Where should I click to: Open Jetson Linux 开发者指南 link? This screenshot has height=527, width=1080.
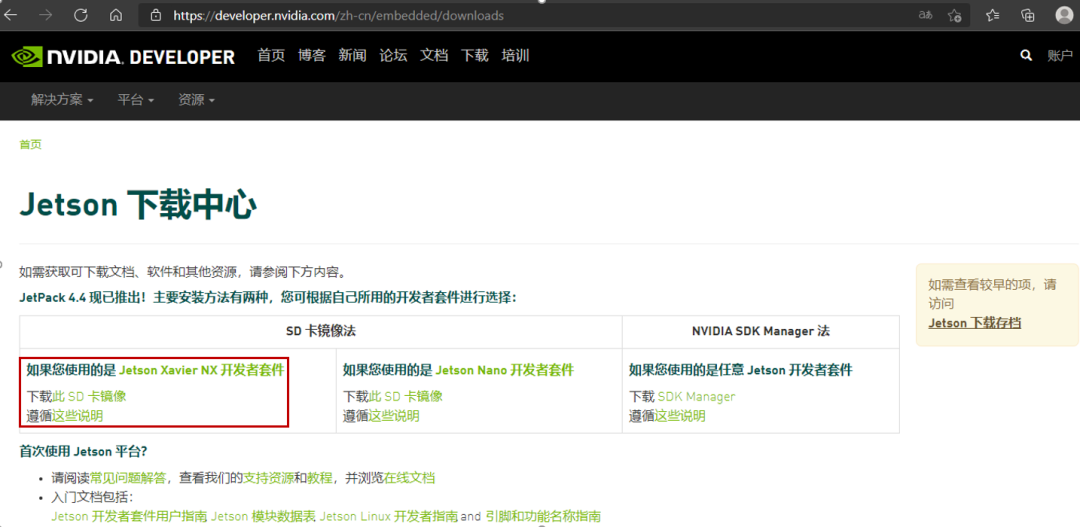click(388, 516)
